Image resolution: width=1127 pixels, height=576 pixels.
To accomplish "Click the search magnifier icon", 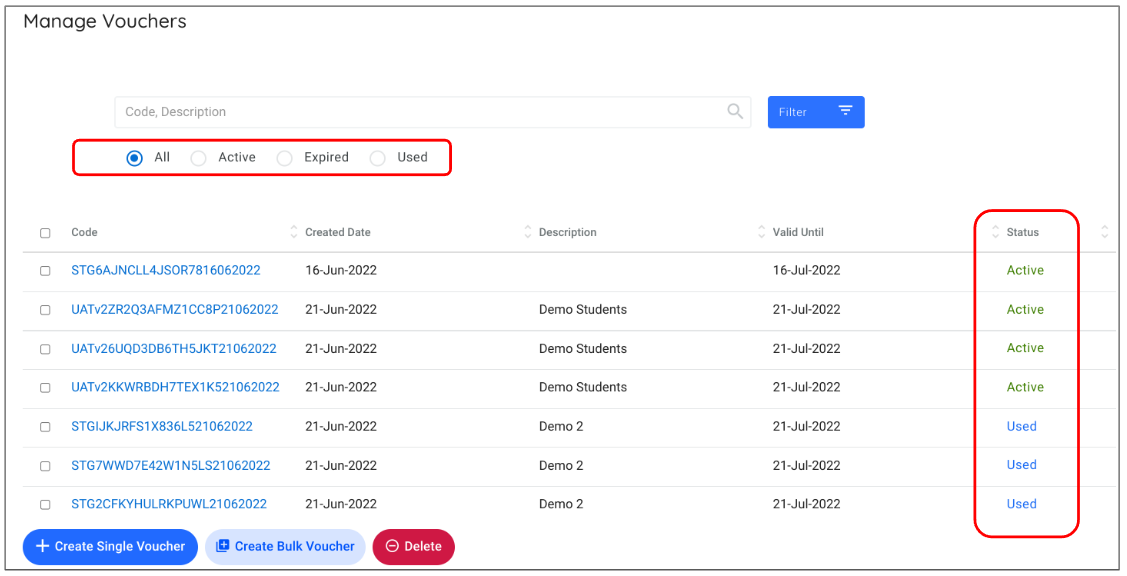I will pyautogui.click(x=735, y=111).
